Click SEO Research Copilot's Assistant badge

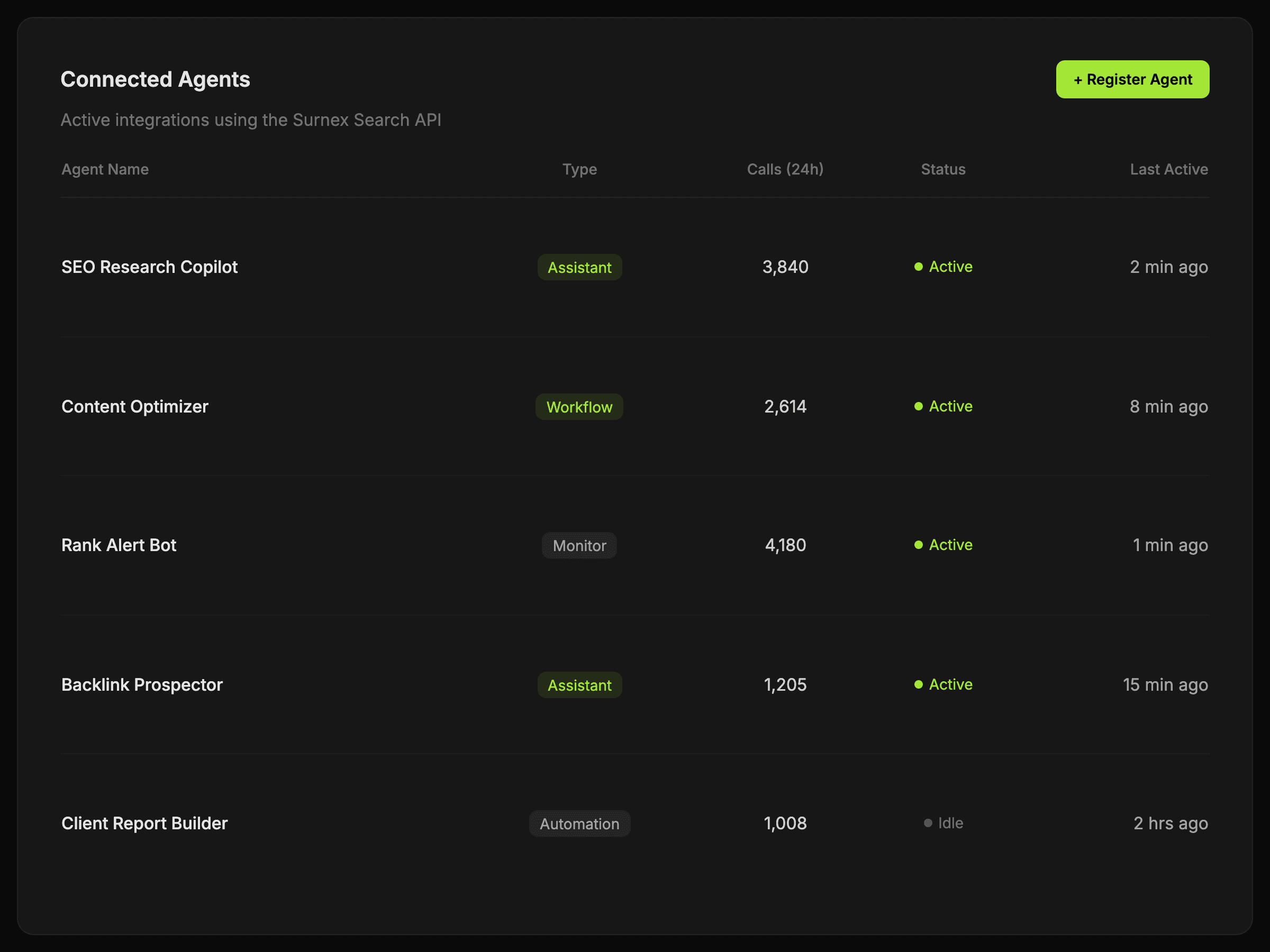[579, 268]
